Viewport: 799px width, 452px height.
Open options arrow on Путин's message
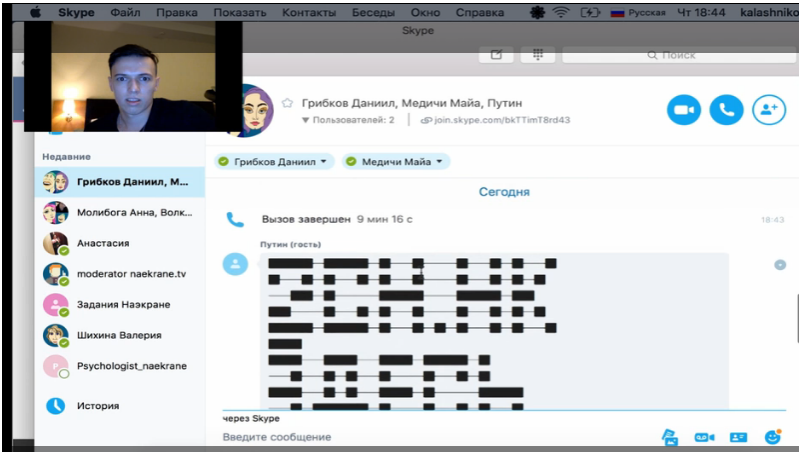(780, 264)
